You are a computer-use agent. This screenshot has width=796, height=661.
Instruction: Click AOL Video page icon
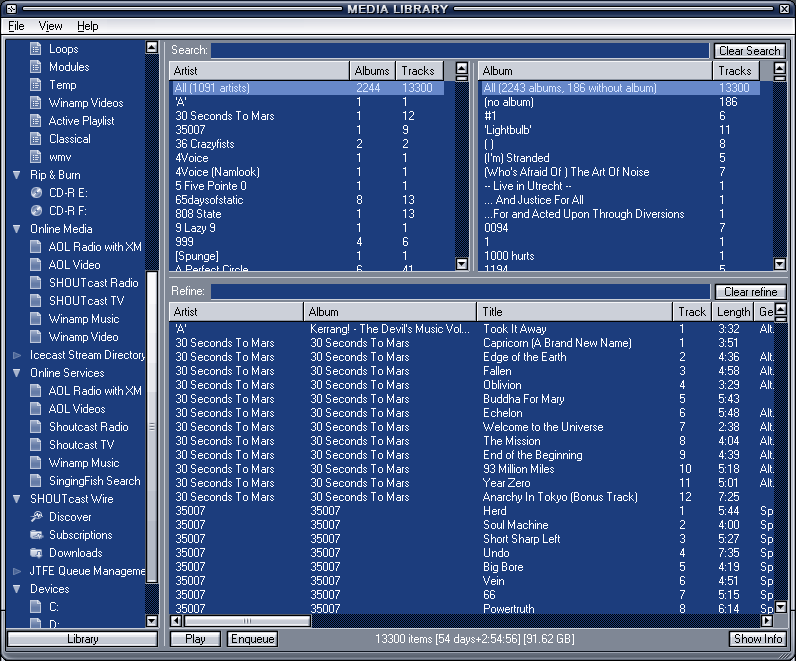click(x=36, y=265)
